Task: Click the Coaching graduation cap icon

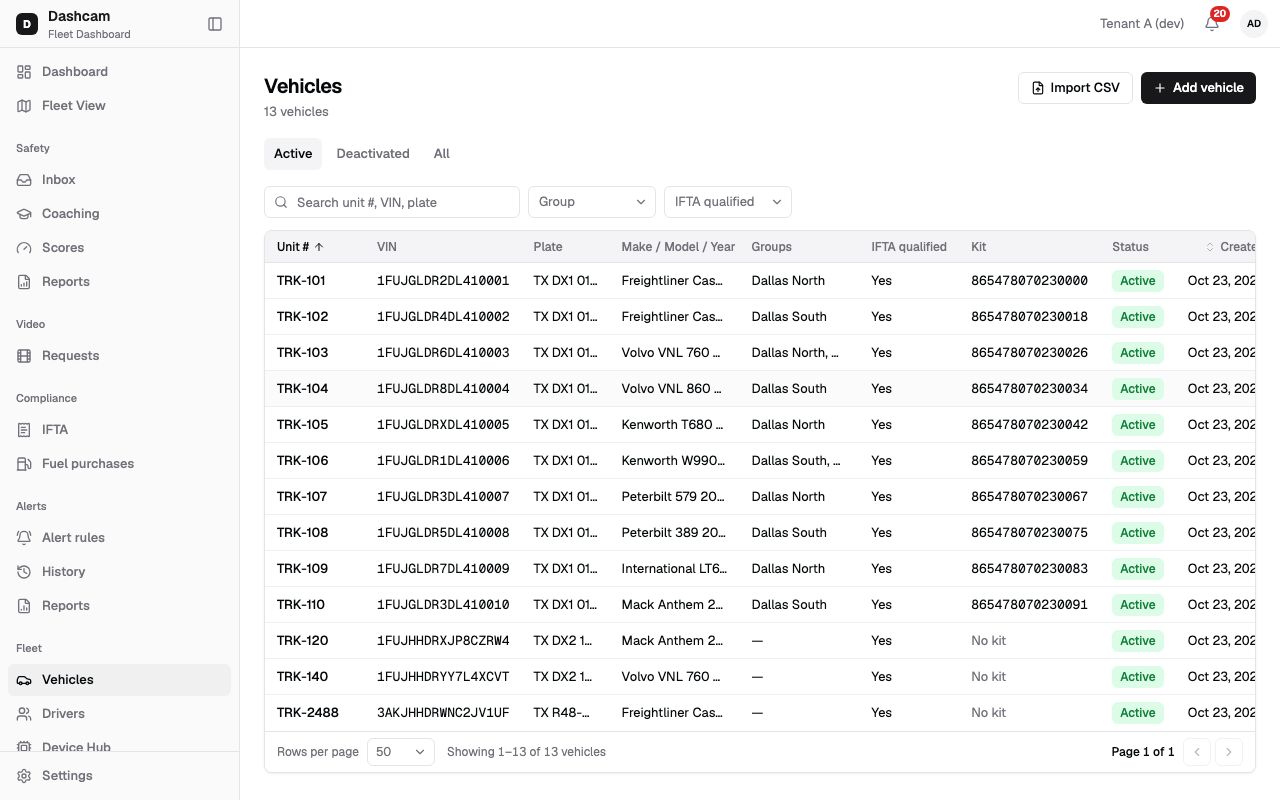Action: 24,214
